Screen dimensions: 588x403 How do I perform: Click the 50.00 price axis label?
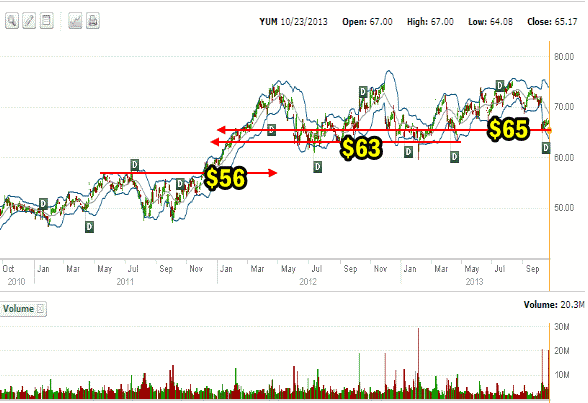pyautogui.click(x=564, y=208)
